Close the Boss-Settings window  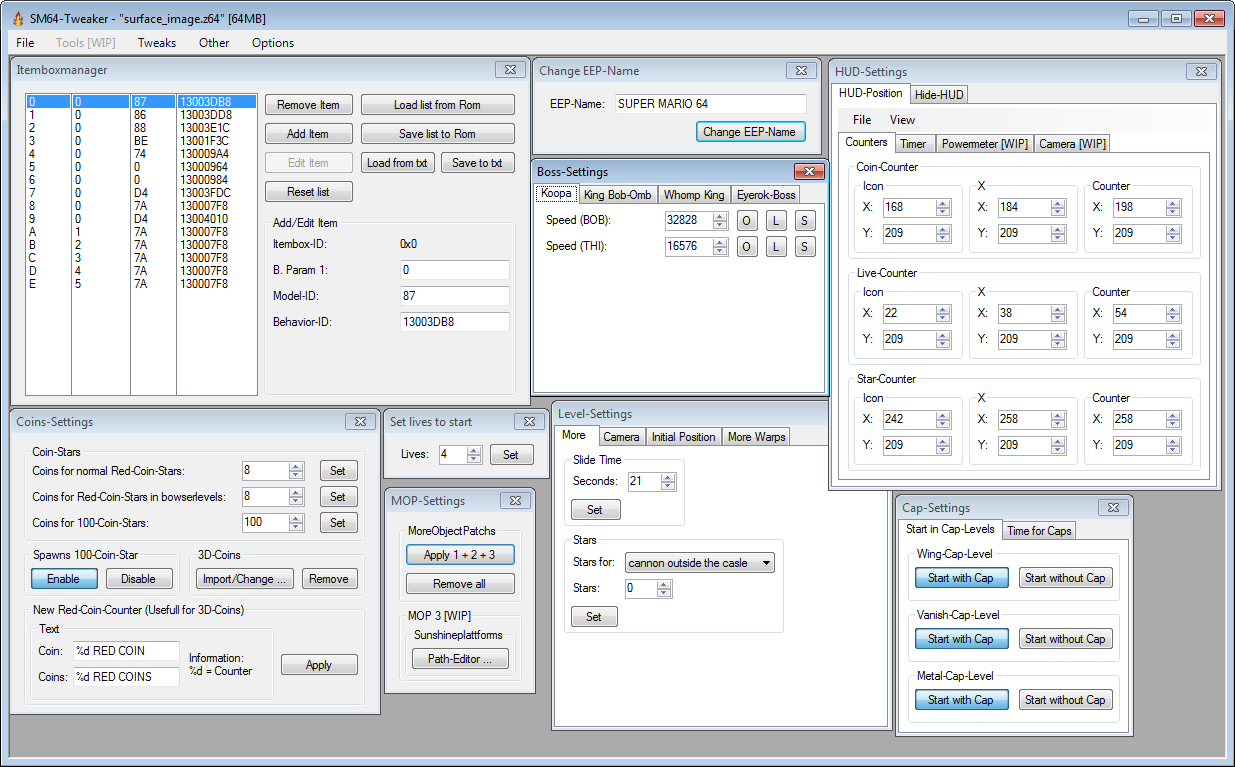pyautogui.click(x=809, y=172)
